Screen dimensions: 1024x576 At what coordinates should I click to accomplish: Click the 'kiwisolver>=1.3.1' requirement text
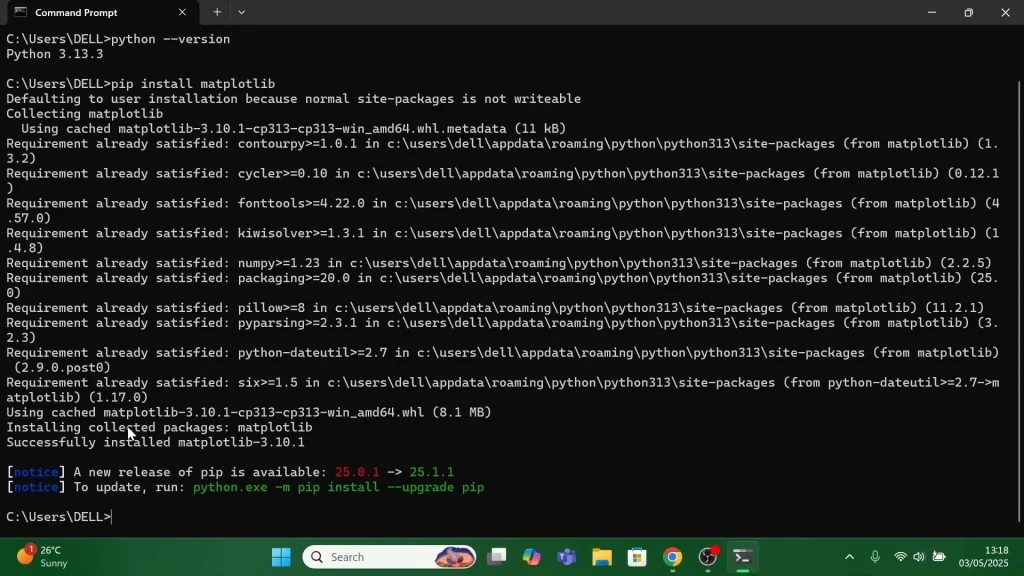[x=301, y=233]
